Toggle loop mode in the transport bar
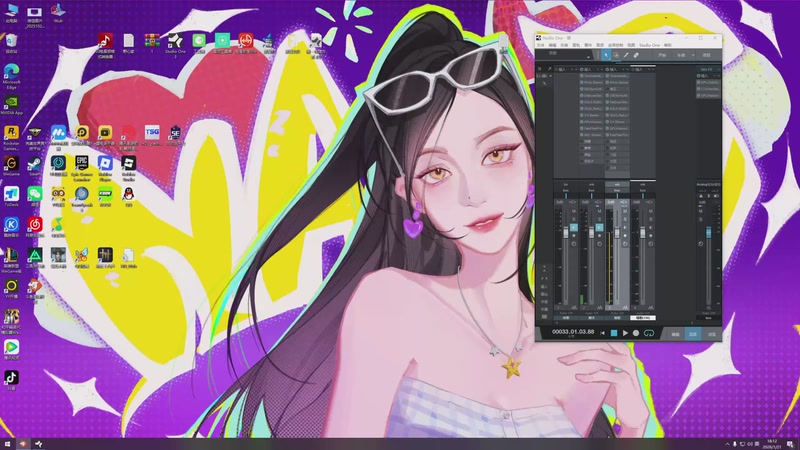Image resolution: width=800 pixels, height=450 pixels. pos(649,333)
